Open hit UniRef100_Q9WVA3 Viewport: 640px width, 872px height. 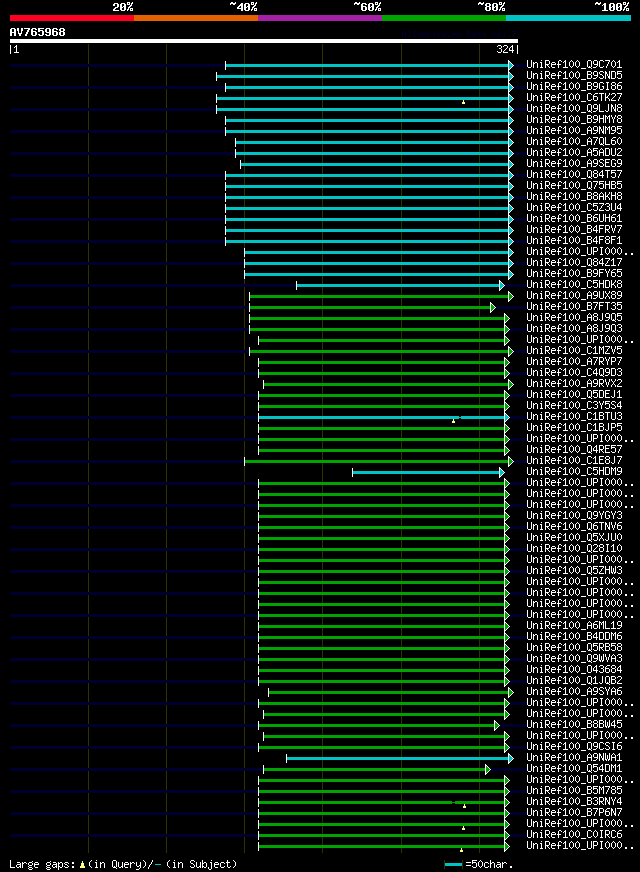pos(574,659)
